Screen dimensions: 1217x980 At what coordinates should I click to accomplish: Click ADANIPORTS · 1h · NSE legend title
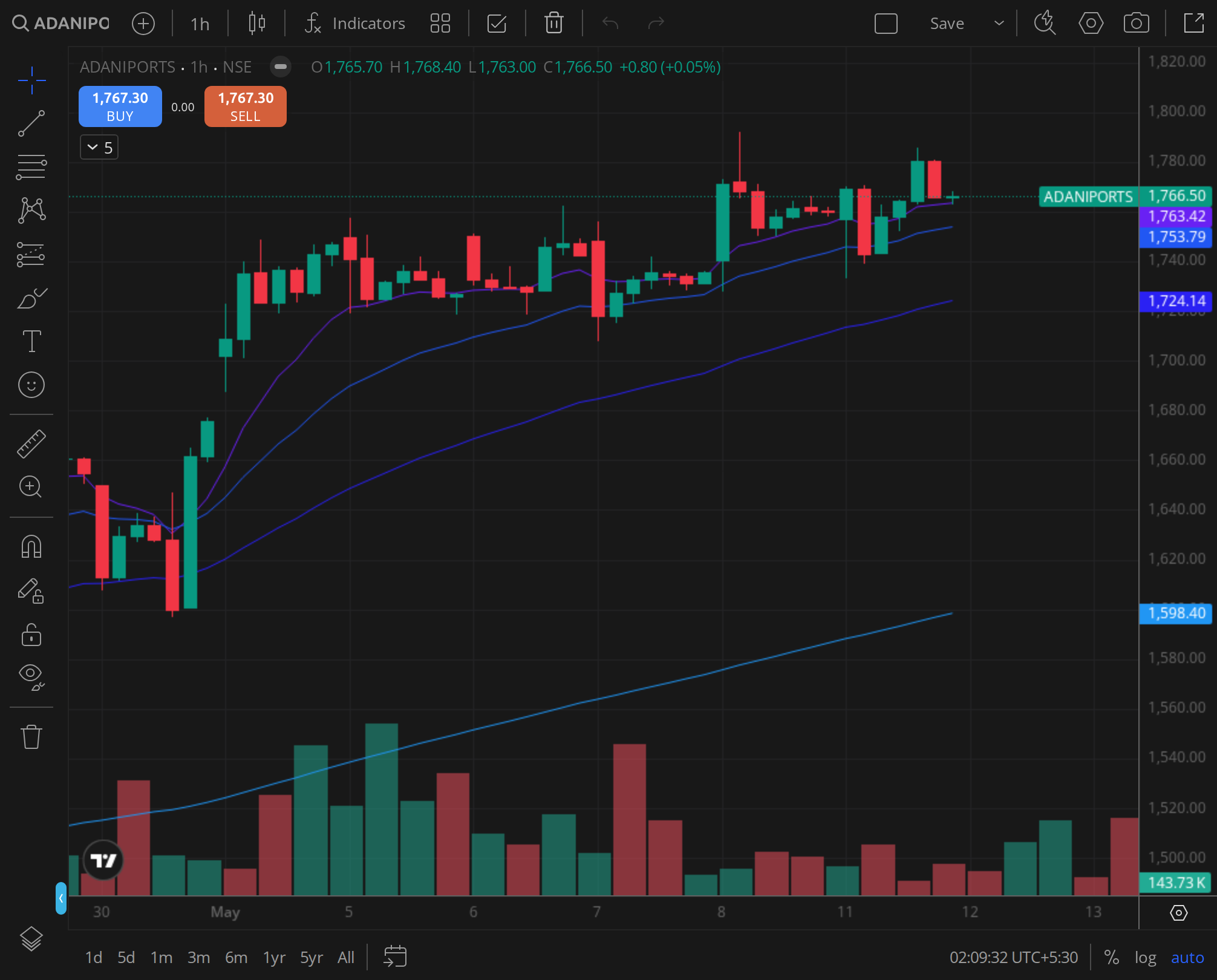click(166, 67)
